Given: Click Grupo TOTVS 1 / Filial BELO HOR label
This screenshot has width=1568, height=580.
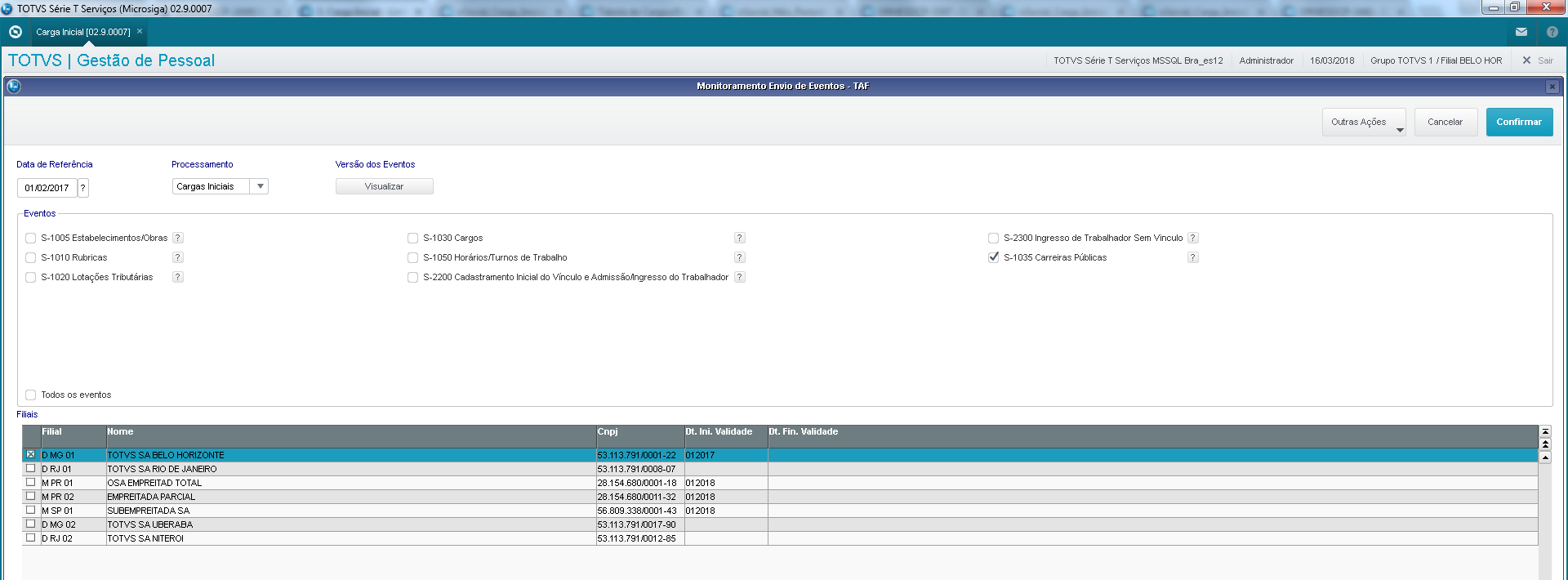Looking at the screenshot, I should (1436, 60).
